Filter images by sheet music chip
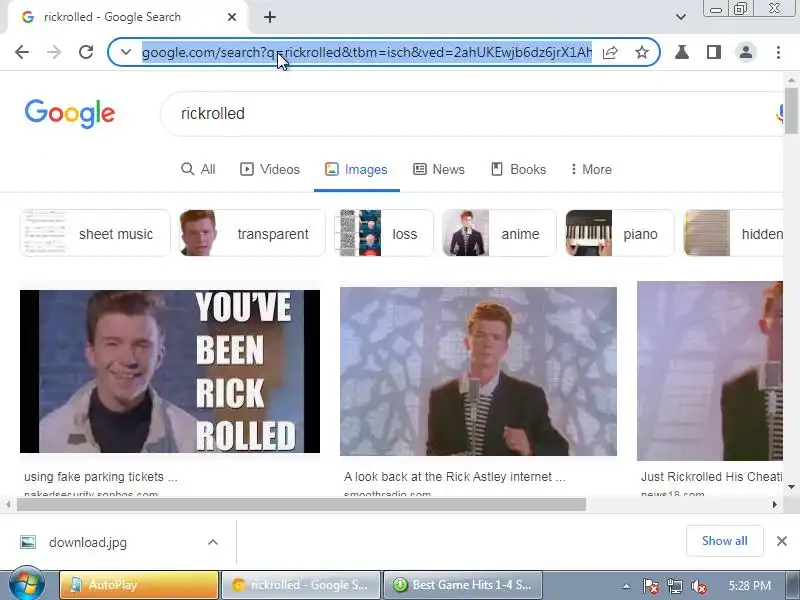Image resolution: width=800 pixels, height=600 pixels. click(95, 233)
